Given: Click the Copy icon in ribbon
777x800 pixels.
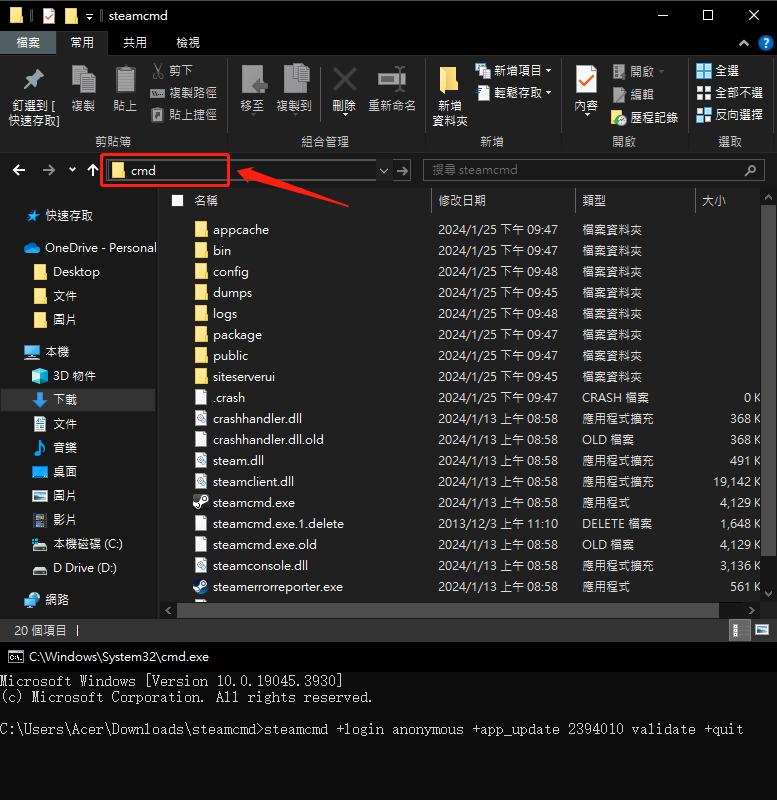Looking at the screenshot, I should pyautogui.click(x=83, y=80).
